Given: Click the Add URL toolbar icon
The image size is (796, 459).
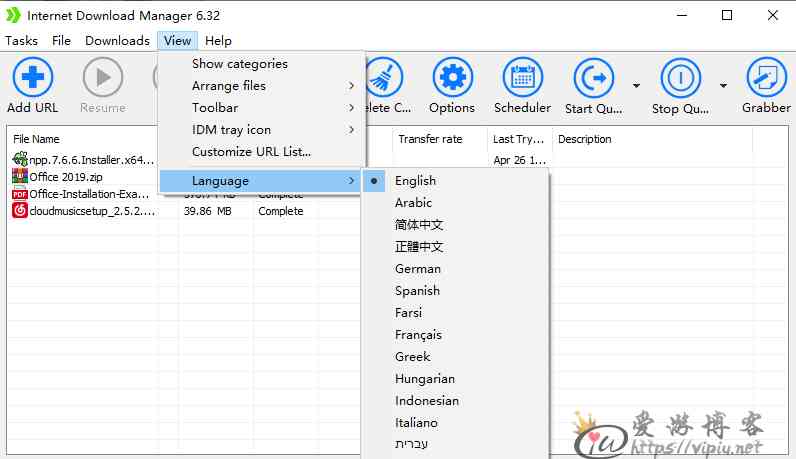Looking at the screenshot, I should (32, 77).
